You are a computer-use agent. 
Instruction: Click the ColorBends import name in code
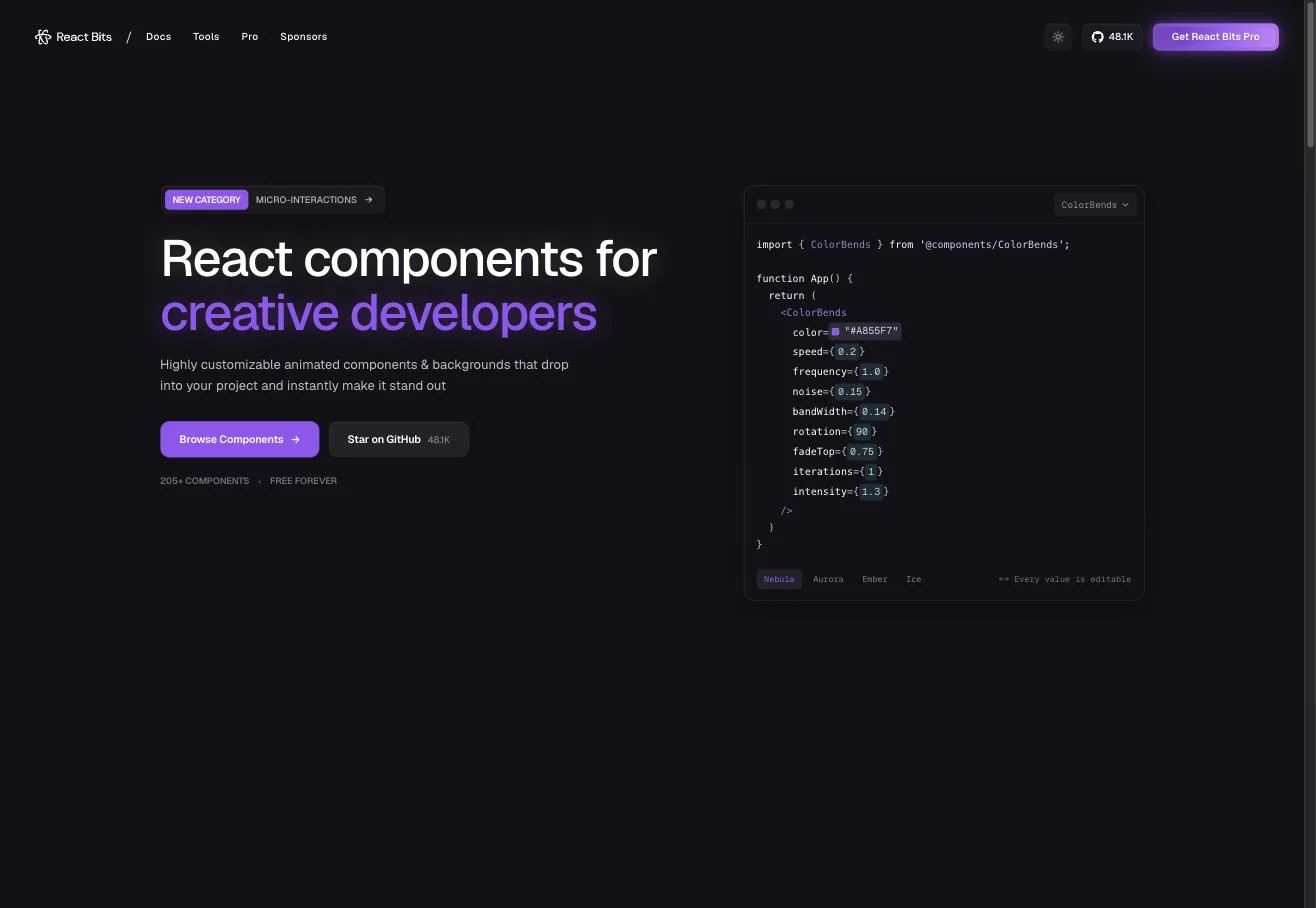pyautogui.click(x=840, y=245)
